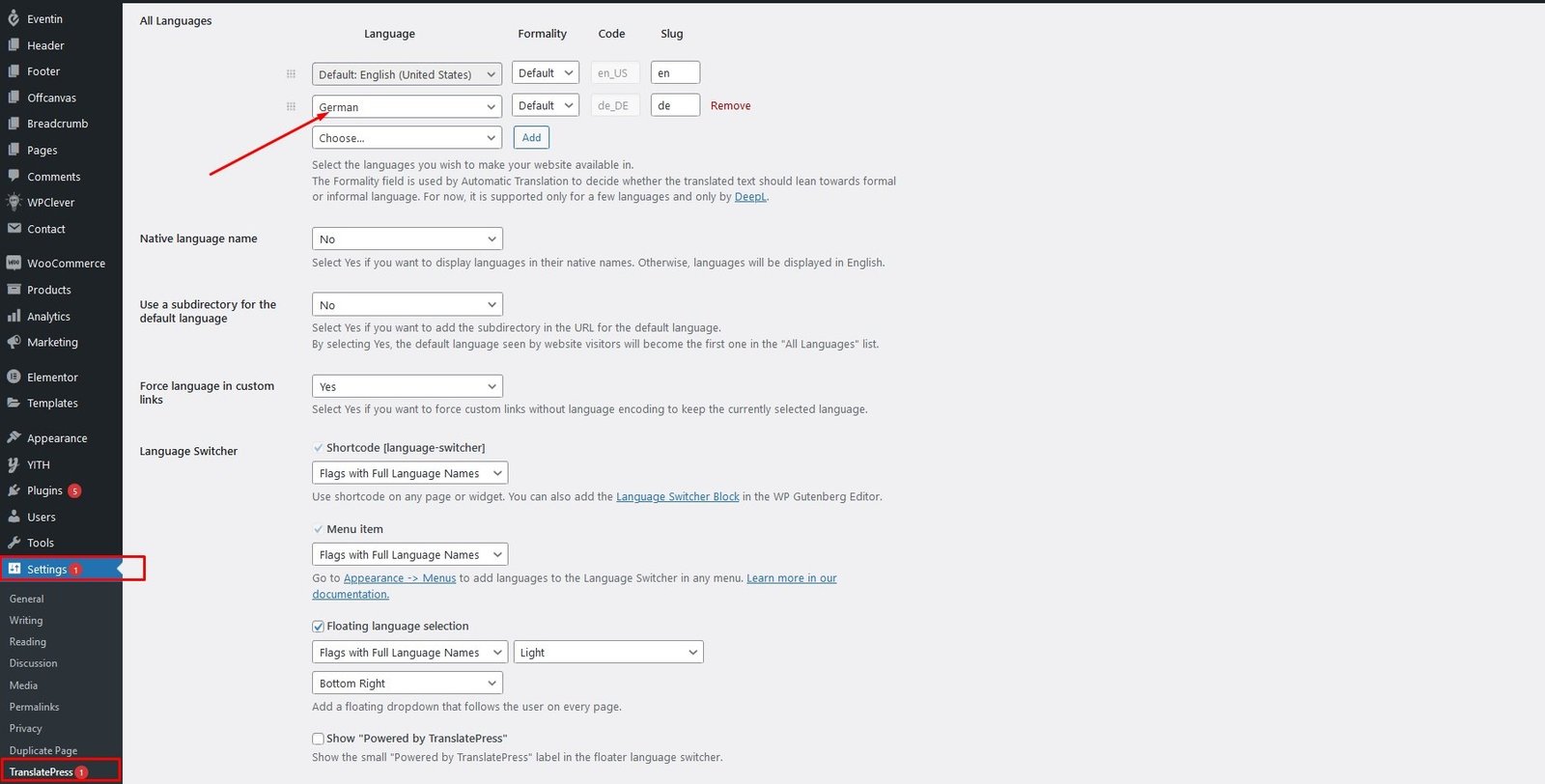Open the DeepL link
The width and height of the screenshot is (1545, 784).
click(750, 197)
